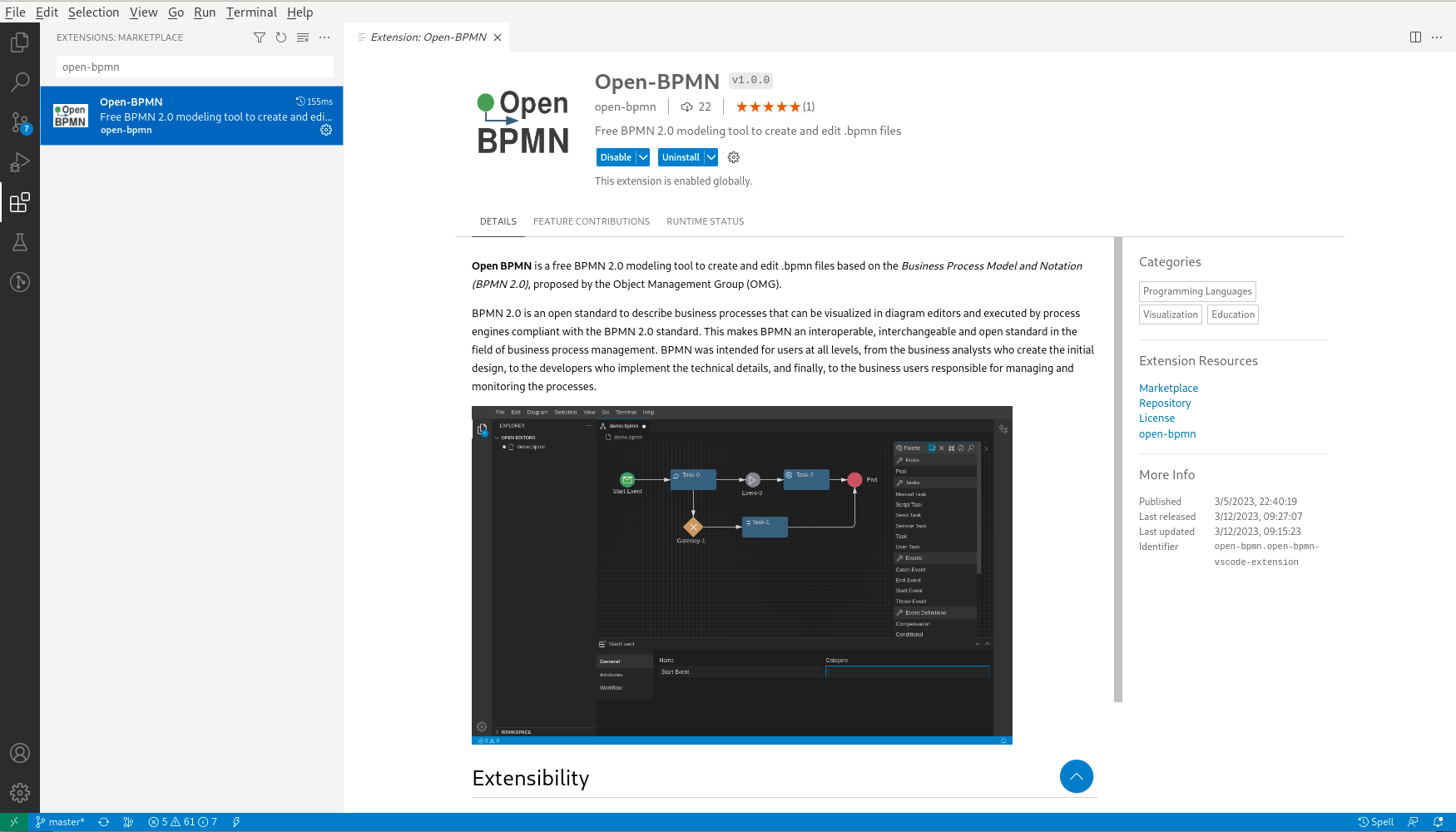The width and height of the screenshot is (1456, 832).
Task: Split the editor to the right
Action: (1415, 37)
